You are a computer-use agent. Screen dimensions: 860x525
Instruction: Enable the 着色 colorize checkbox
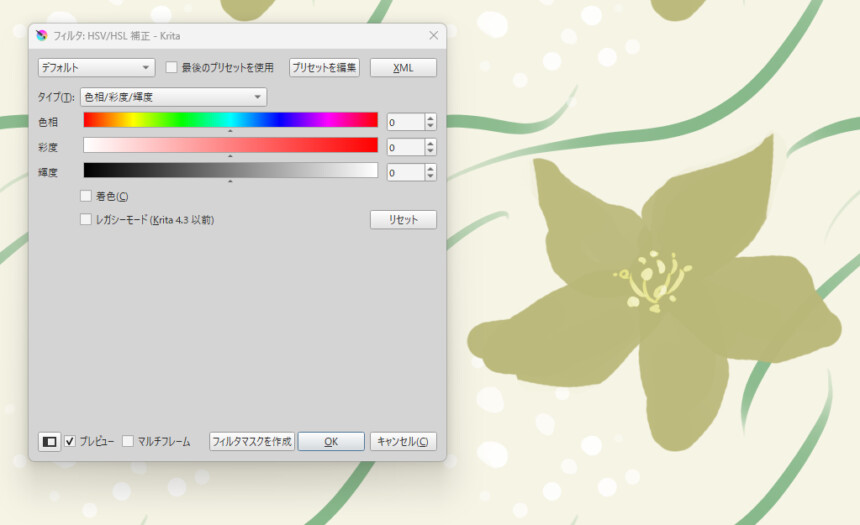86,196
